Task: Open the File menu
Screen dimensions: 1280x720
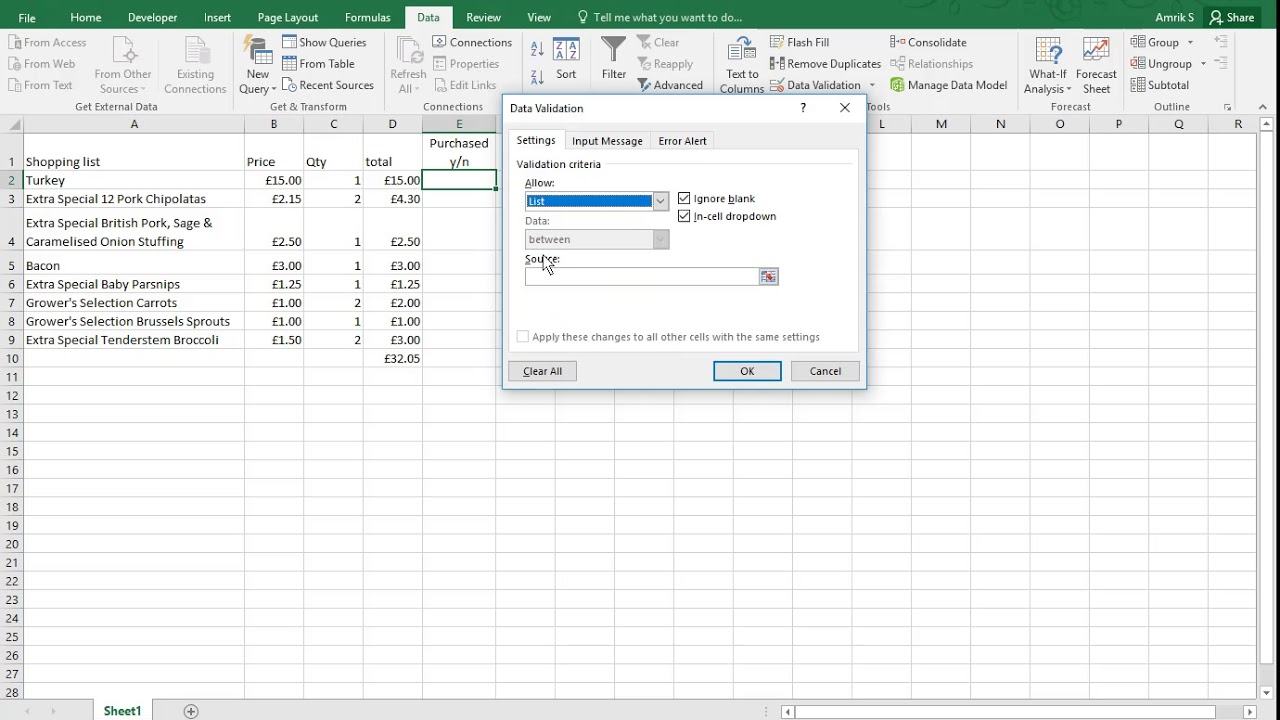Action: click(27, 17)
